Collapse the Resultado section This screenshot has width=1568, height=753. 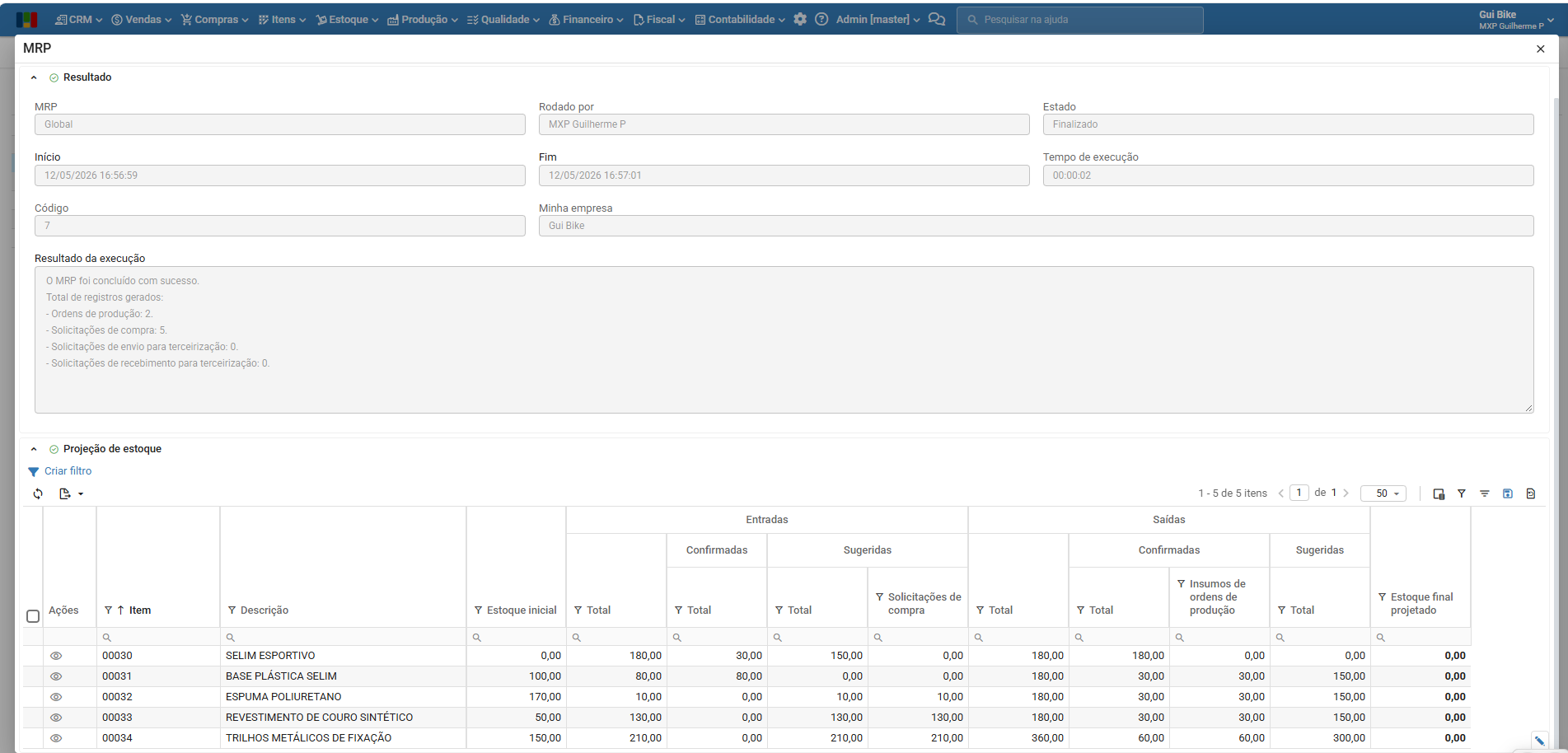click(x=34, y=77)
